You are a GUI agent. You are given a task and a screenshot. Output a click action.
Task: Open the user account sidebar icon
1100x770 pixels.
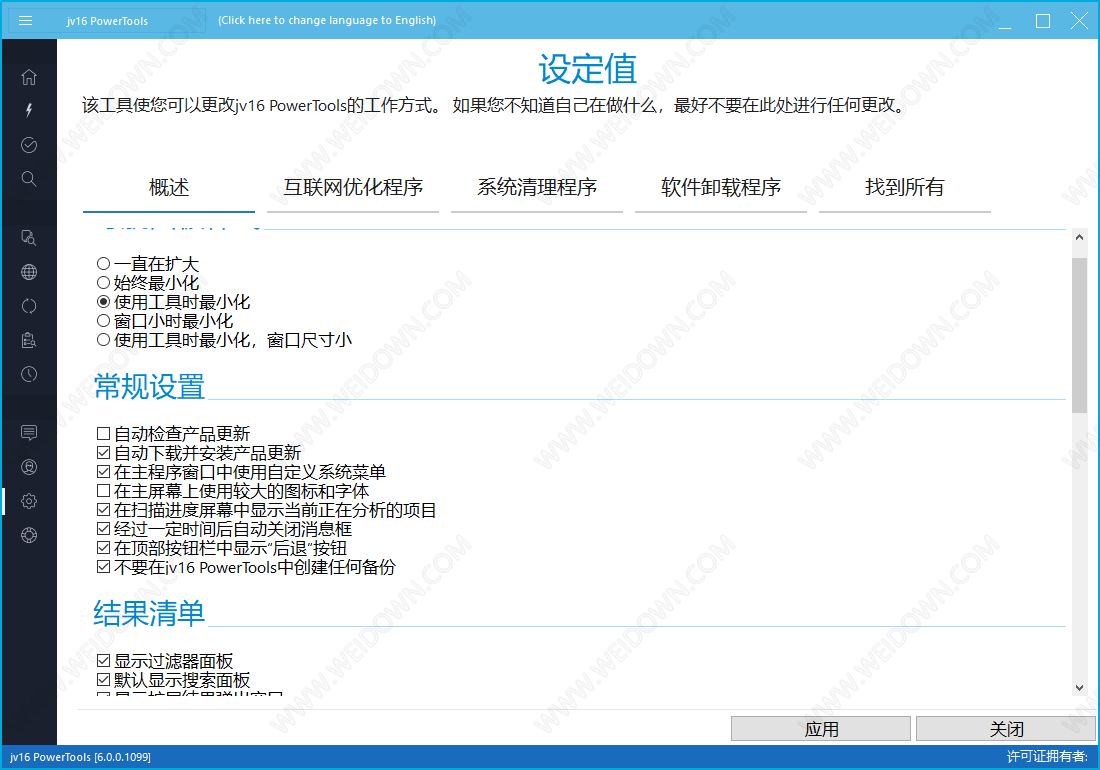(29, 467)
